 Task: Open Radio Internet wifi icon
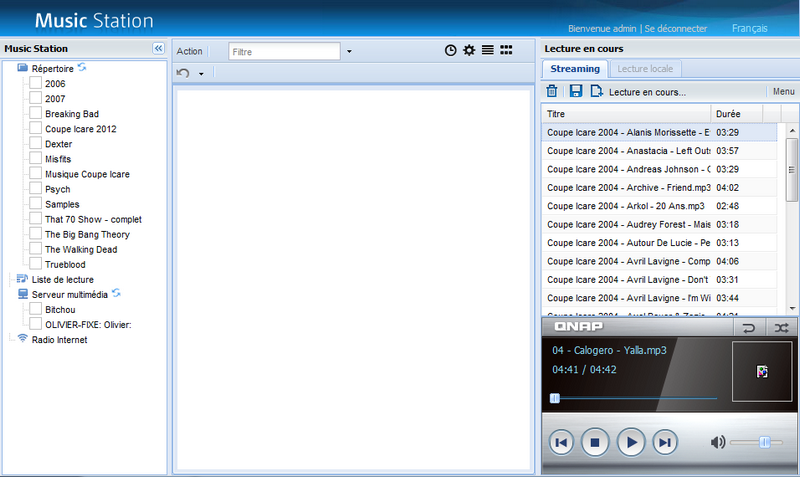click(x=22, y=339)
